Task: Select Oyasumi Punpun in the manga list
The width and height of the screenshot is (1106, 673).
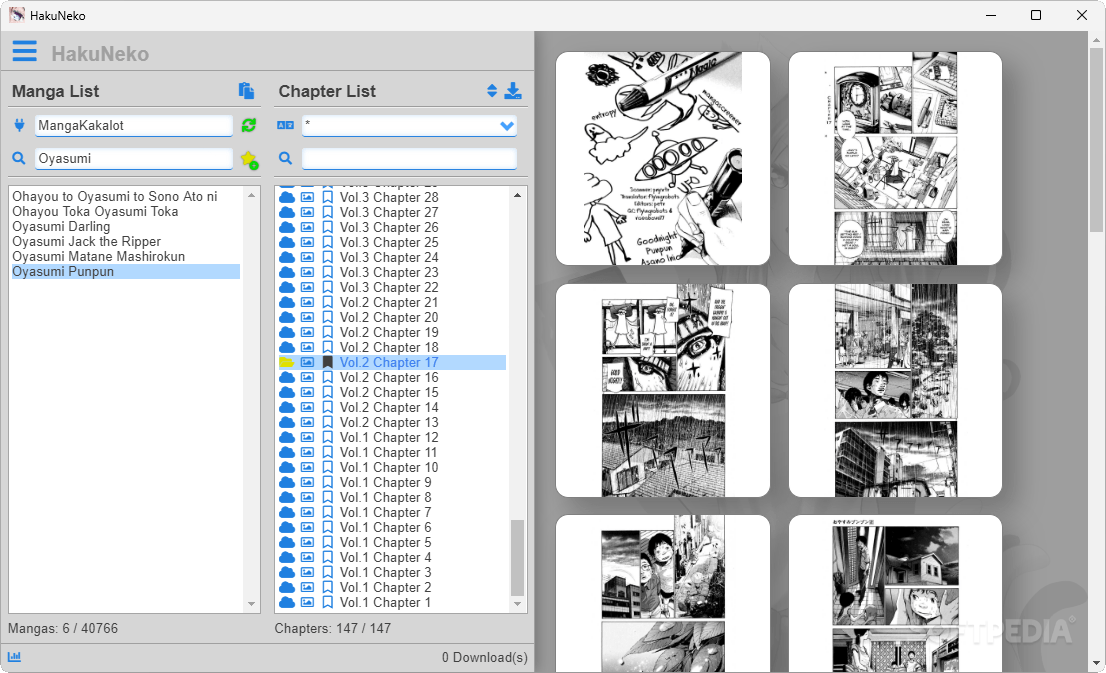Action: (x=126, y=272)
